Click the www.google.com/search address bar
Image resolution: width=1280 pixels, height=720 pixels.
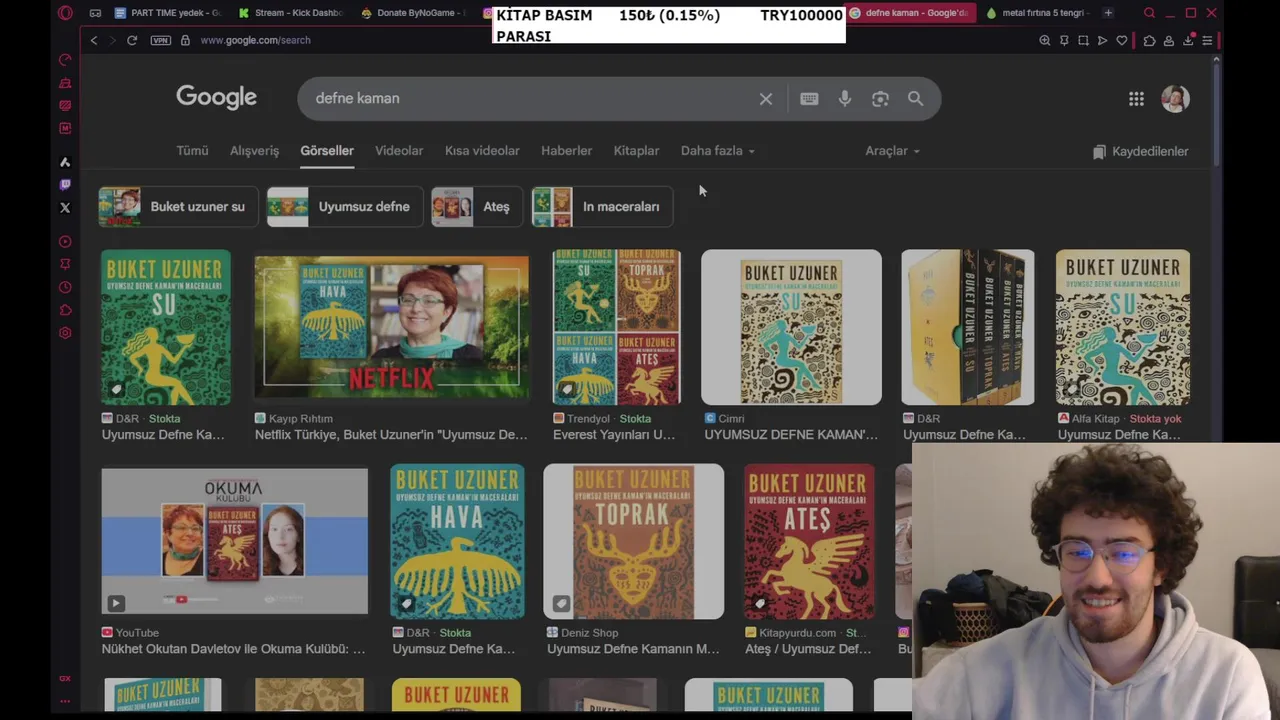point(255,40)
